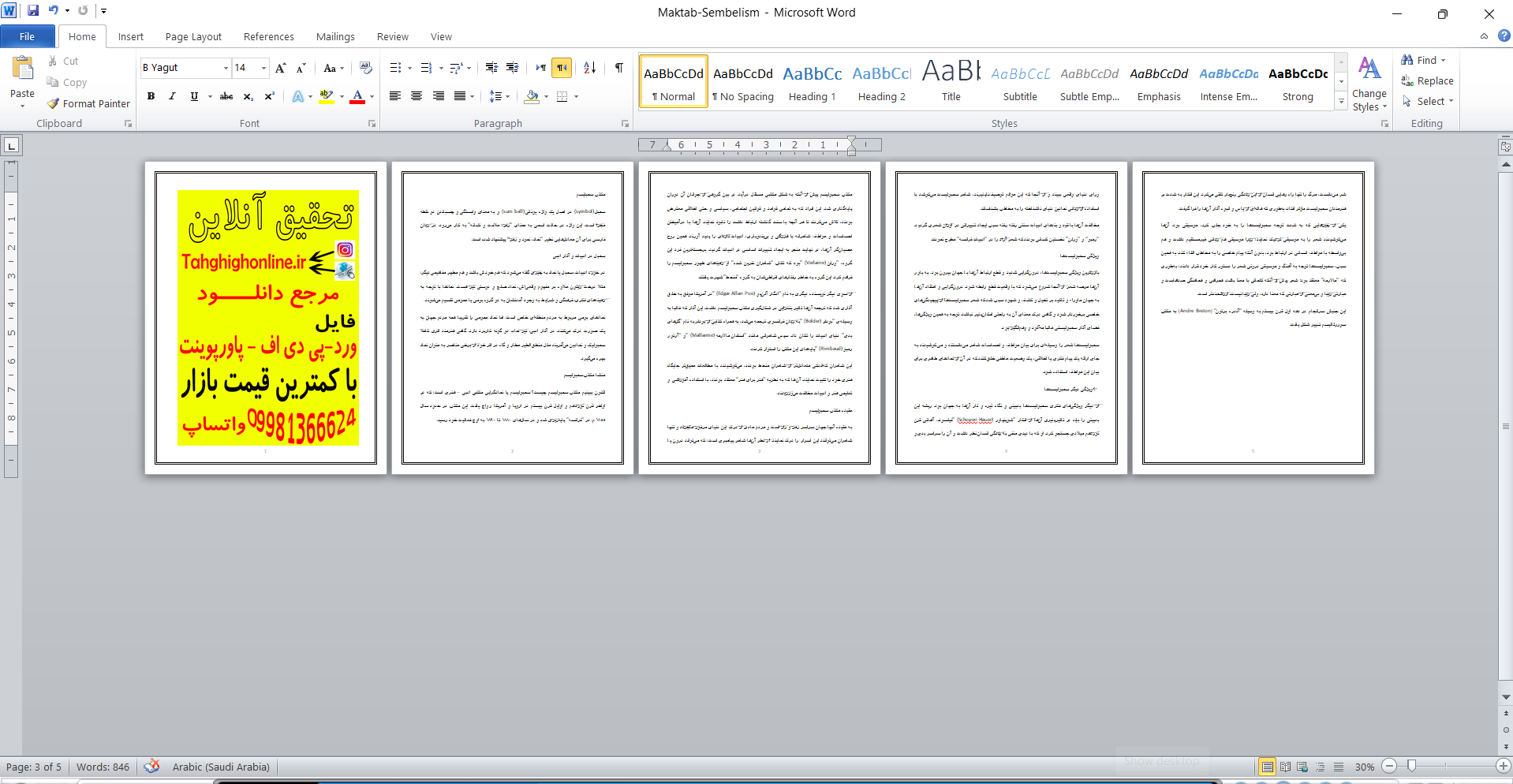Apply the red font color swatch
This screenshot has height=784, width=1513.
(357, 96)
